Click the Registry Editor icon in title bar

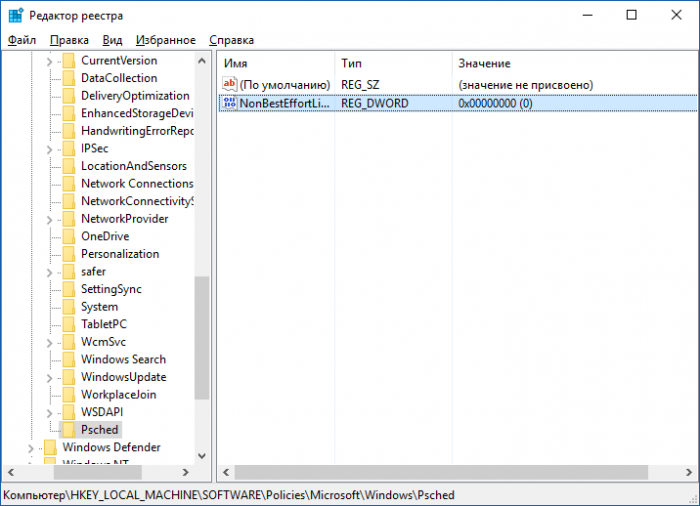(15, 15)
